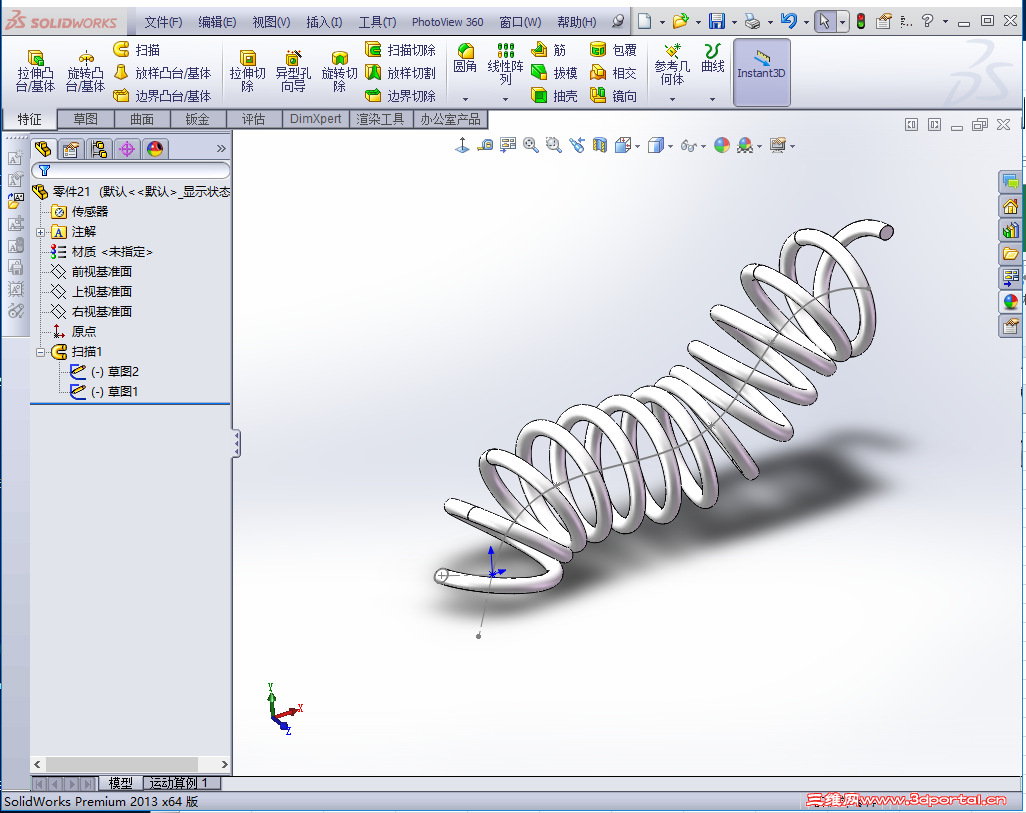The image size is (1026, 813).
Task: Open the 工具(T) menu
Action: [x=378, y=22]
